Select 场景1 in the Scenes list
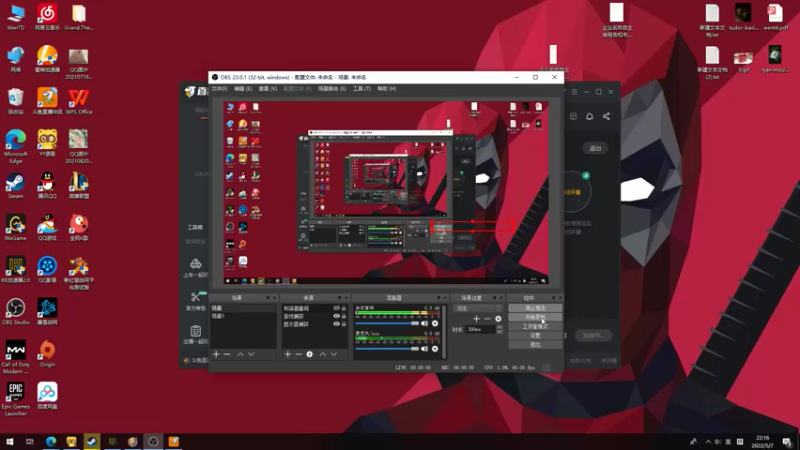This screenshot has height=450, width=800. (243, 316)
